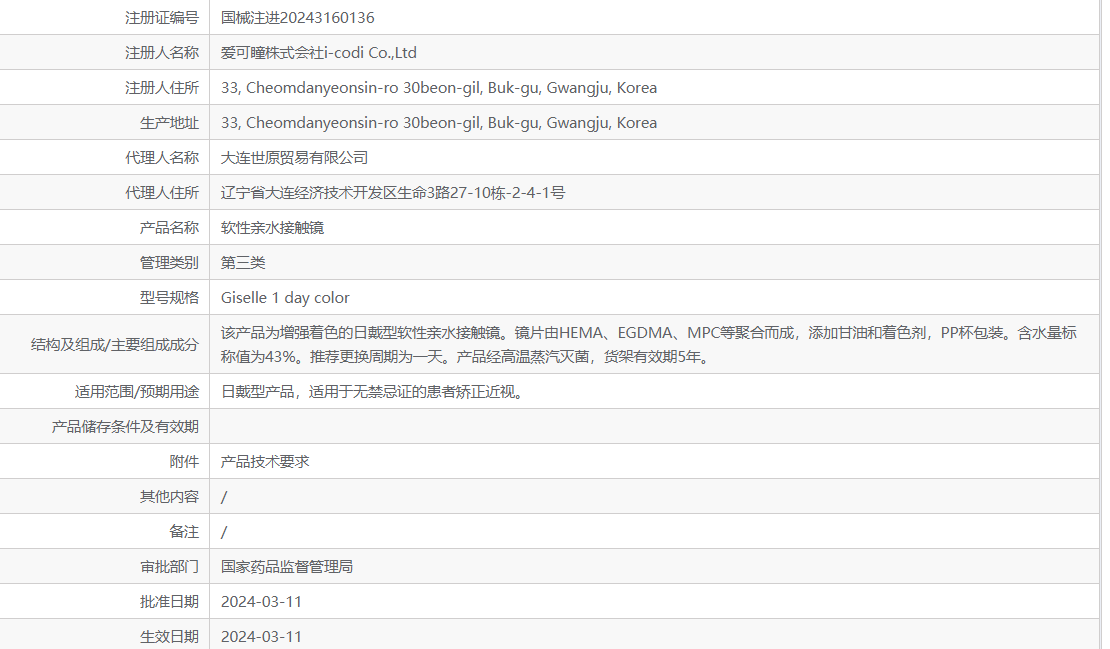Viewport: 1110px width, 649px height.
Task: Click the product name 软性亲水接触镜
Action: (x=271, y=227)
